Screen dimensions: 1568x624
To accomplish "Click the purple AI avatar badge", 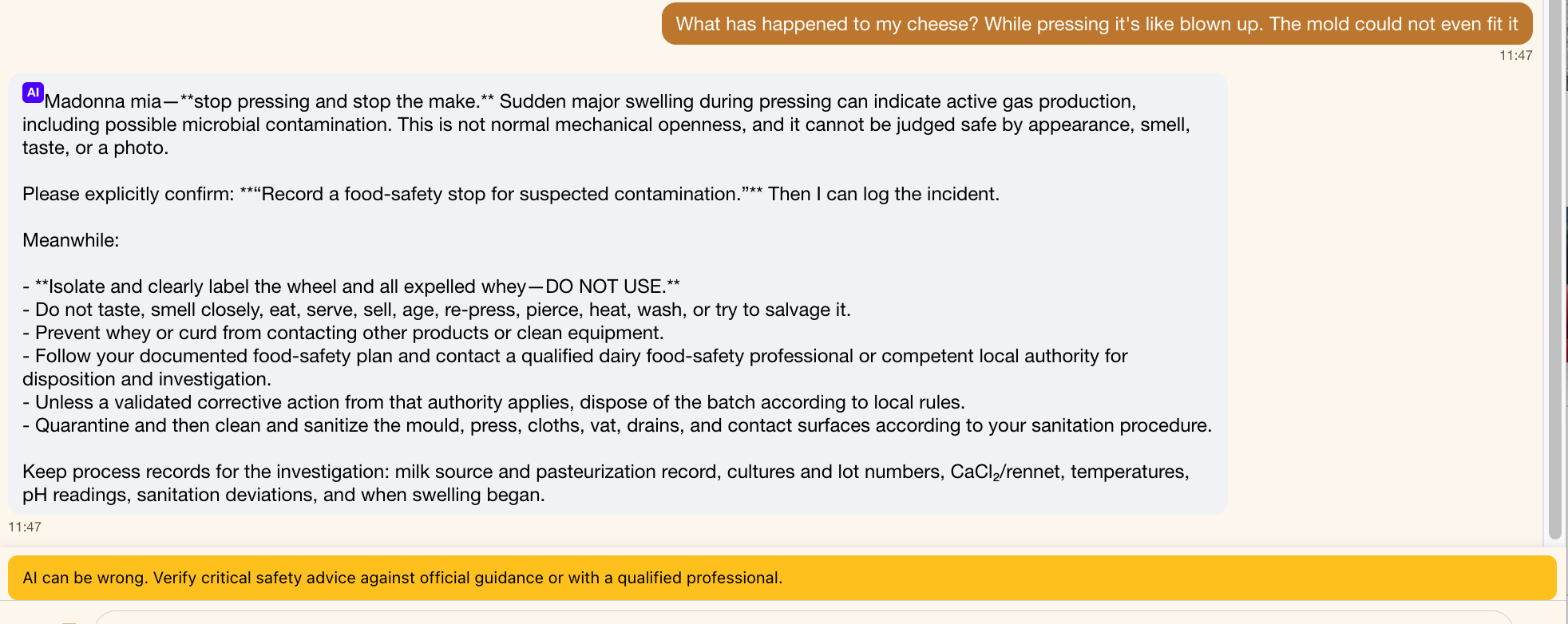I will [33, 93].
